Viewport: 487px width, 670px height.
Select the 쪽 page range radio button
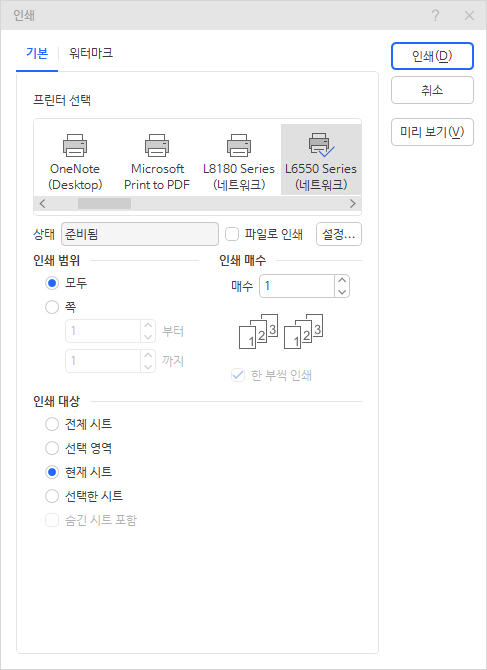(x=52, y=307)
